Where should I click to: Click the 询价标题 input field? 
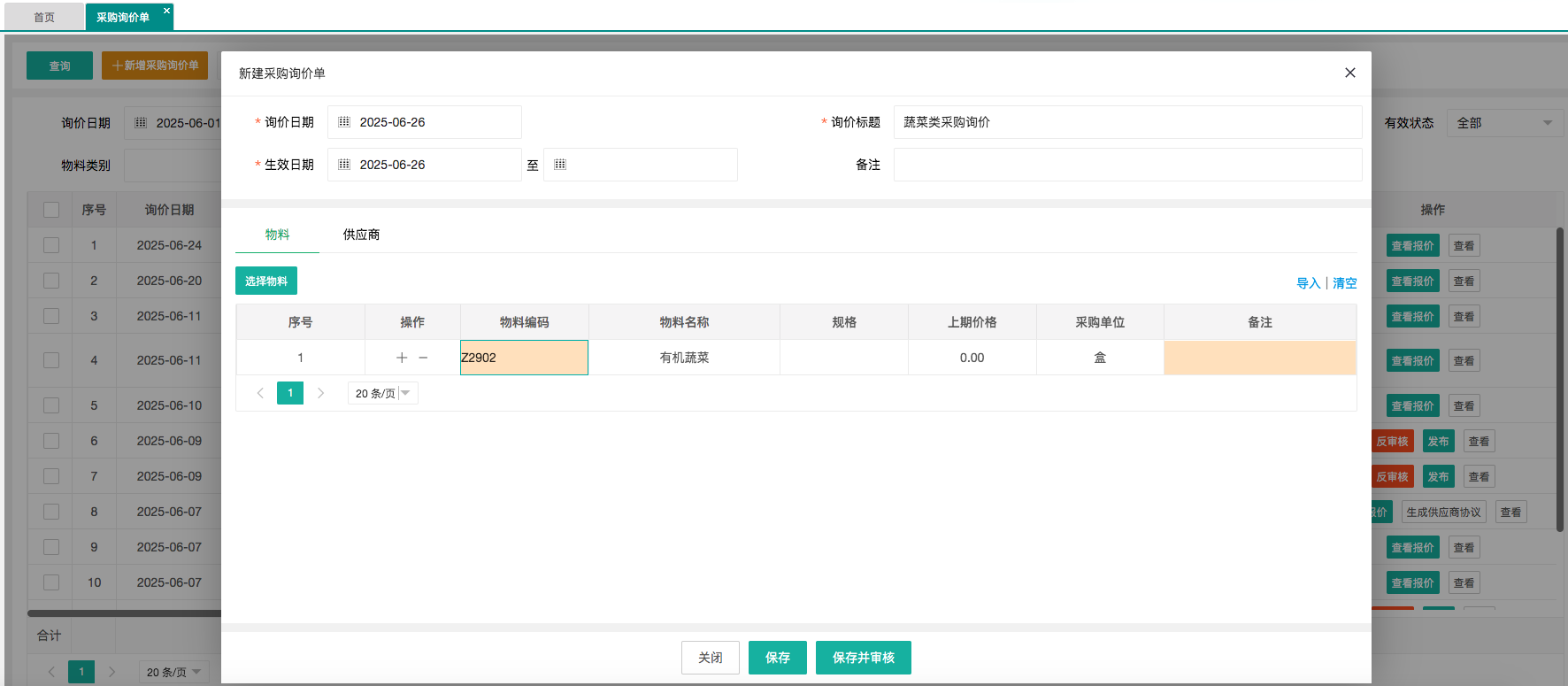pos(1127,122)
